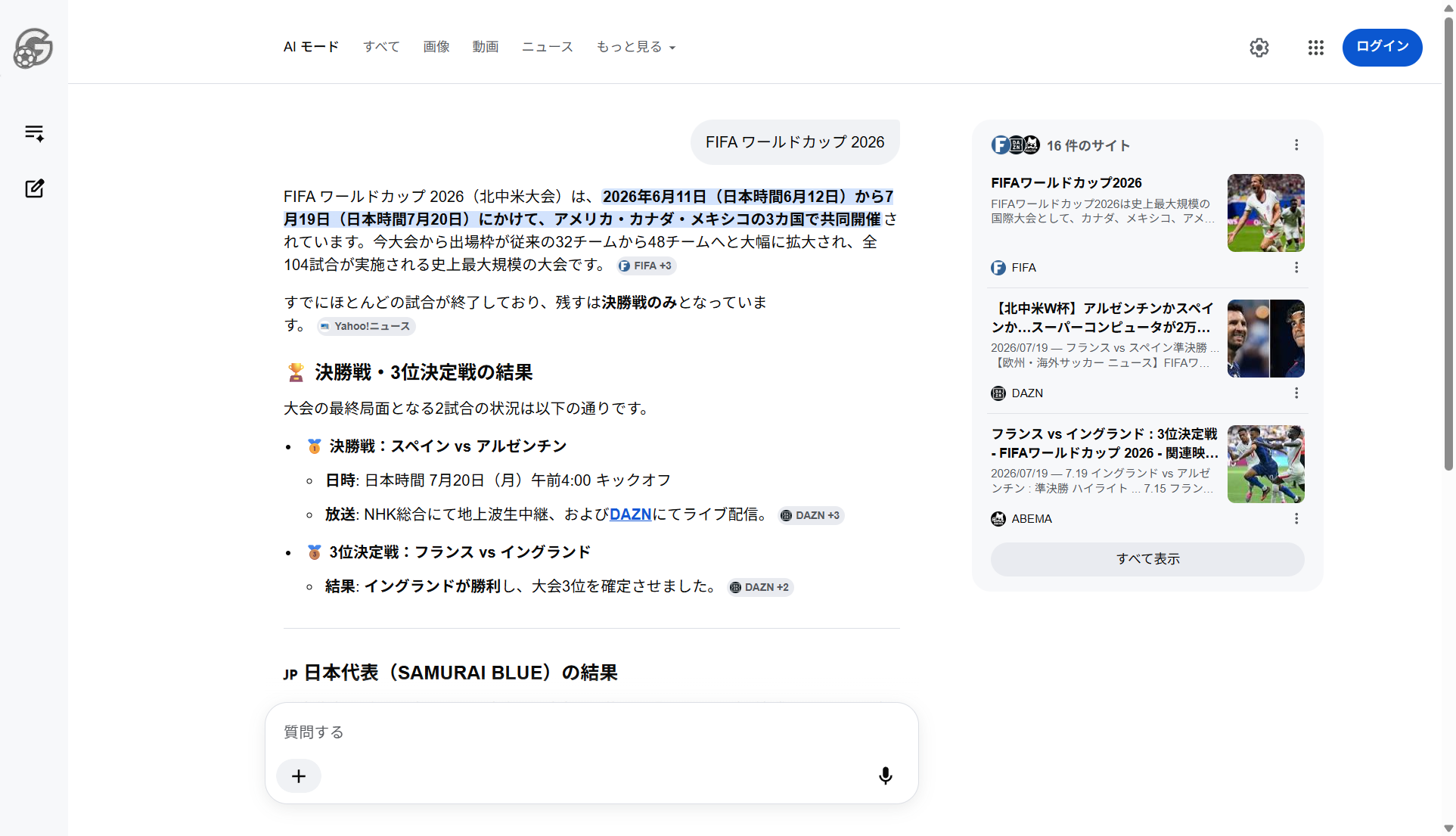
Task: Switch to the 動画 tab
Action: (486, 47)
